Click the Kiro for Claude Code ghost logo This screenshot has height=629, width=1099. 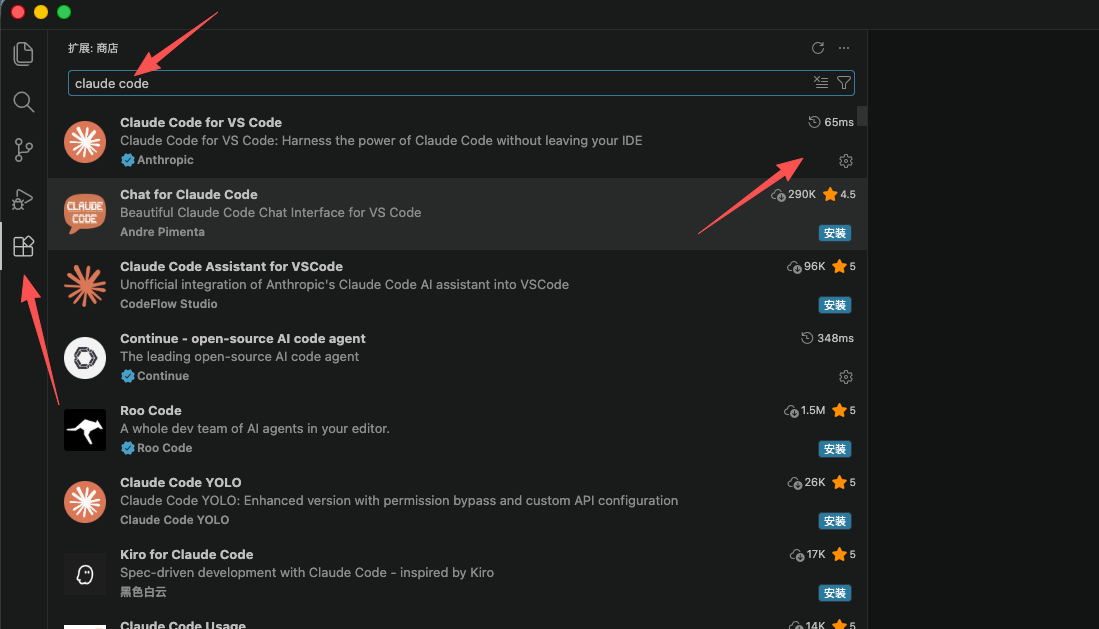(85, 574)
